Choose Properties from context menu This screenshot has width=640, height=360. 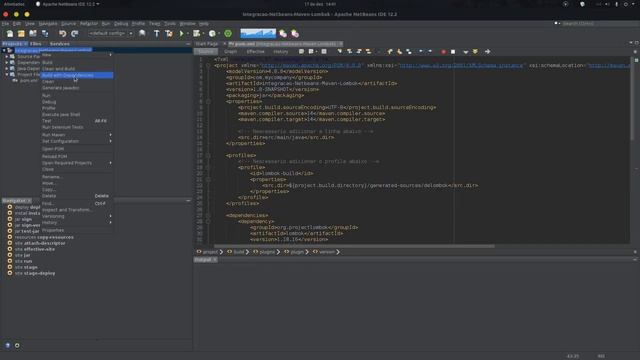pyautogui.click(x=77, y=230)
